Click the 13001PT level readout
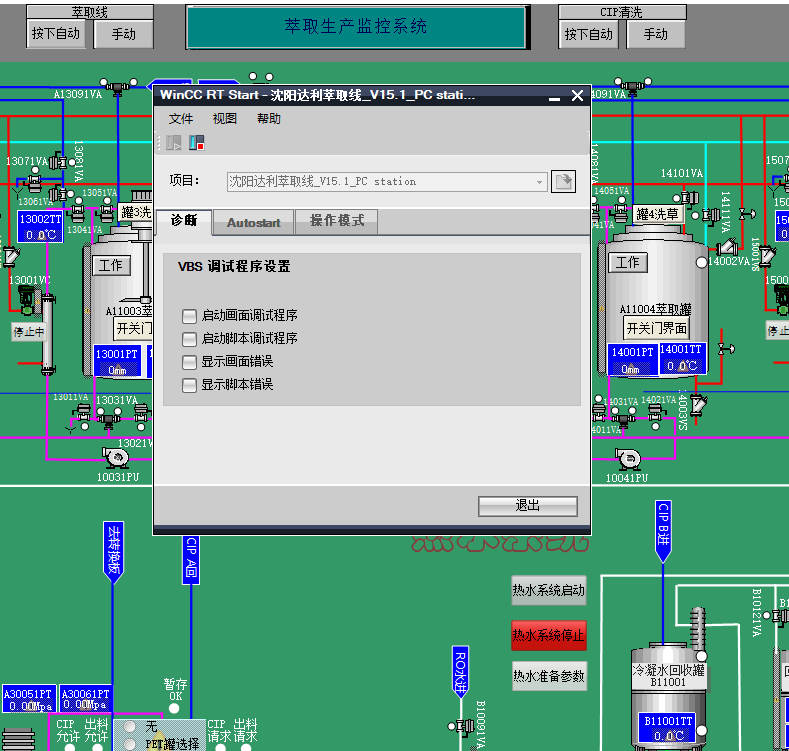This screenshot has height=751, width=789. click(x=117, y=361)
